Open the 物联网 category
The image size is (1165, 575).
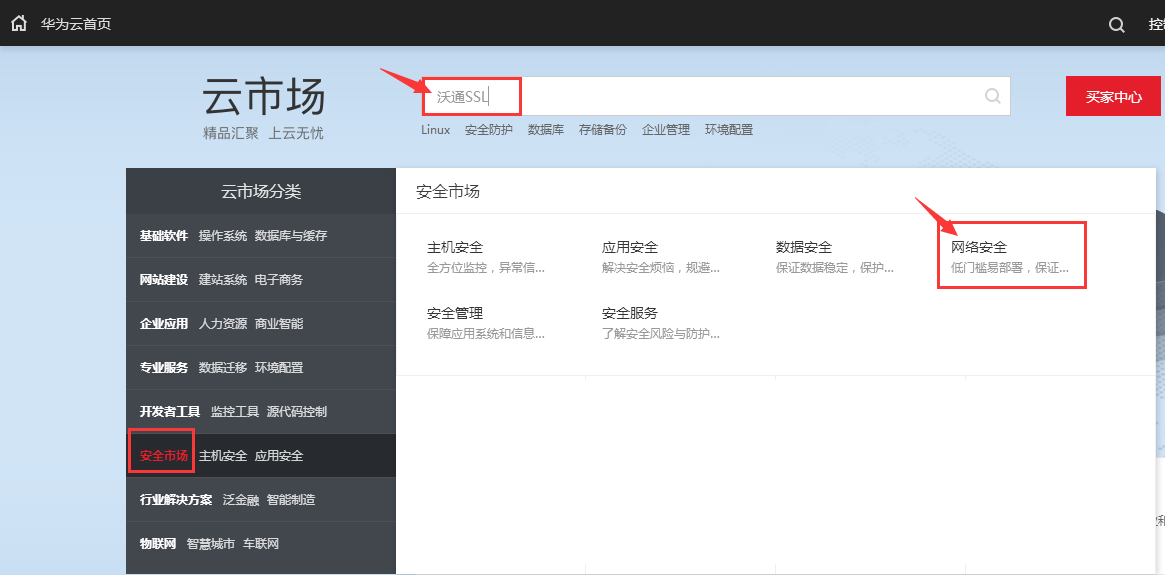[x=157, y=544]
